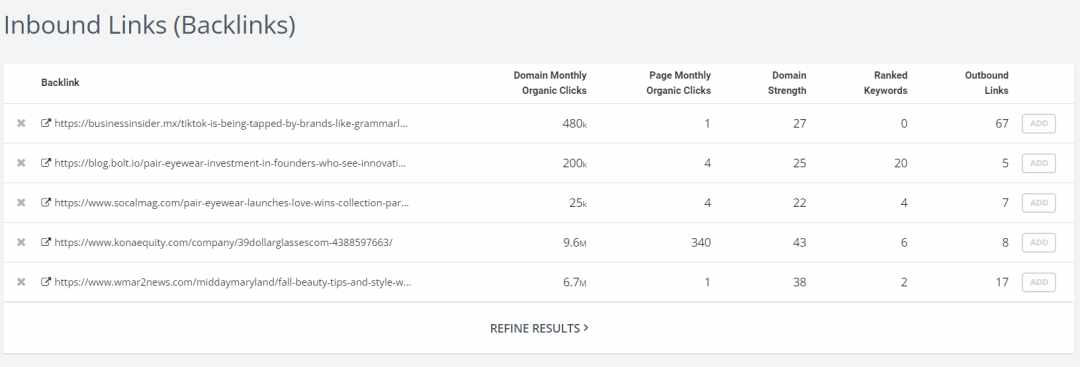Remove the wmar2news.com backlink row
The image size is (1080, 367).
click(21, 282)
